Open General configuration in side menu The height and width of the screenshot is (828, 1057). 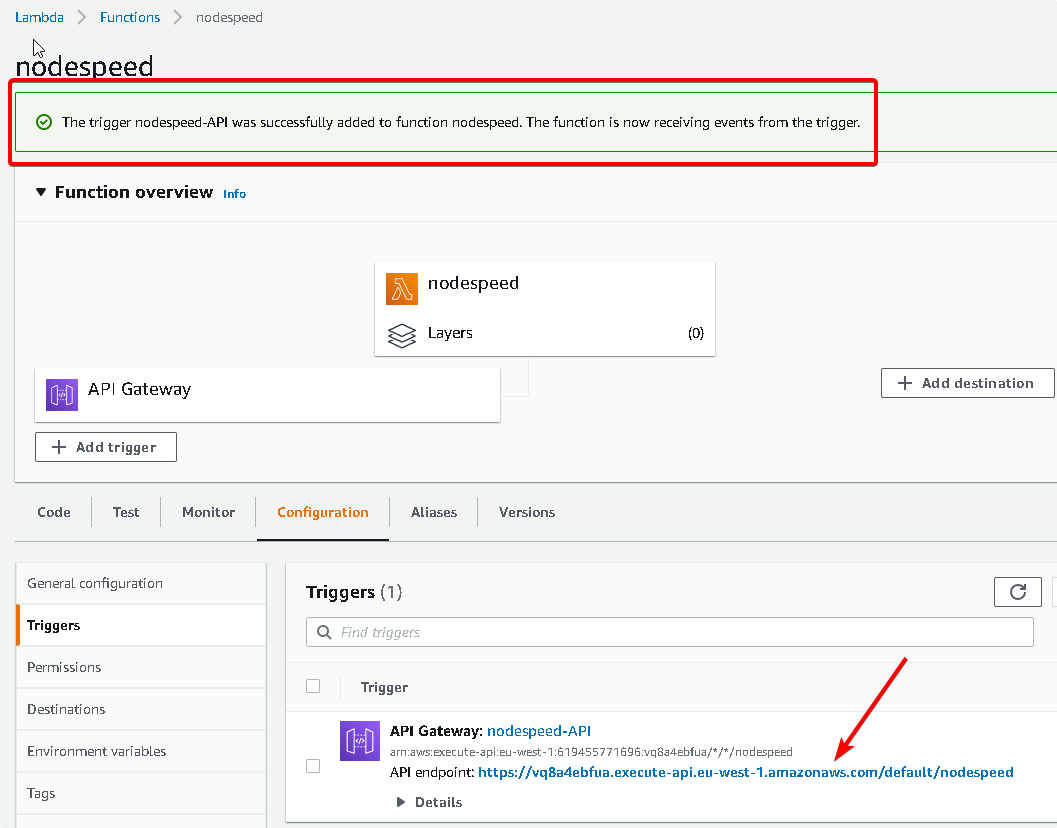pyautogui.click(x=141, y=583)
